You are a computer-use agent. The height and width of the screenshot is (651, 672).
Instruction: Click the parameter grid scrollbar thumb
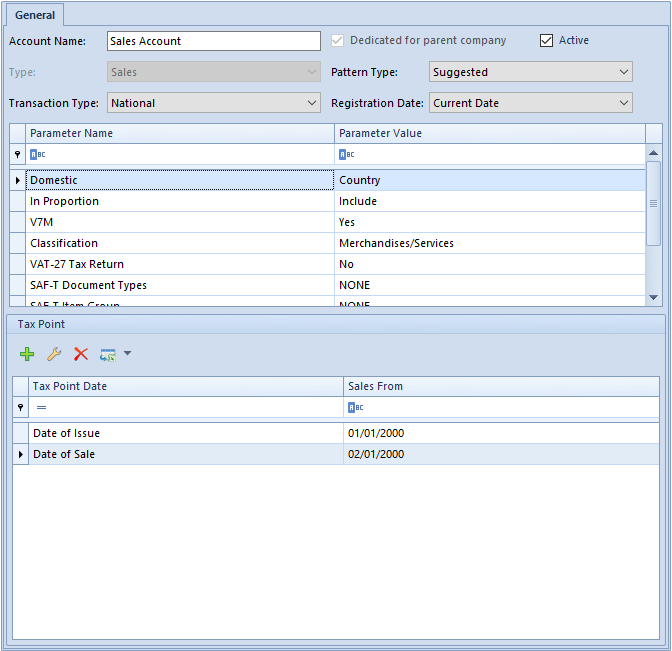[x=654, y=203]
